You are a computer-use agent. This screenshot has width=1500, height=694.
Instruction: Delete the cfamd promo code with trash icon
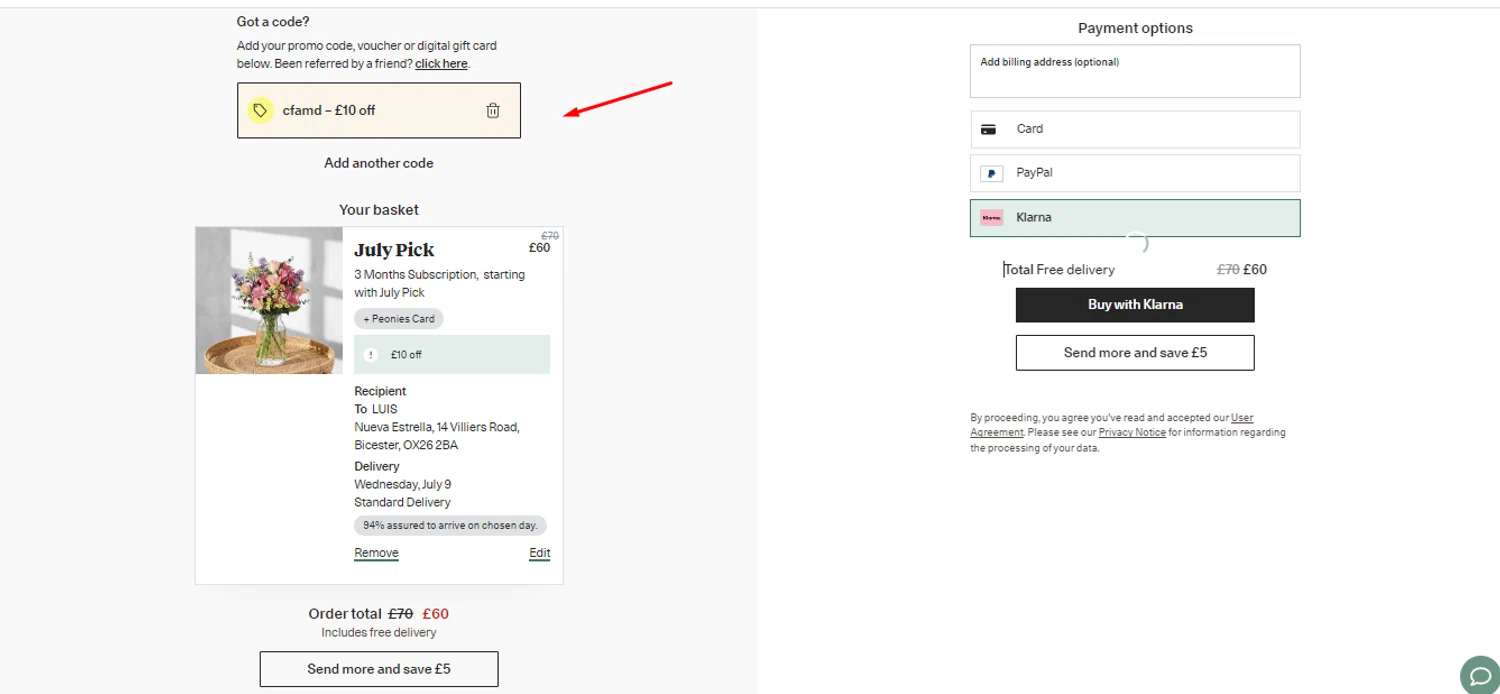coord(493,111)
